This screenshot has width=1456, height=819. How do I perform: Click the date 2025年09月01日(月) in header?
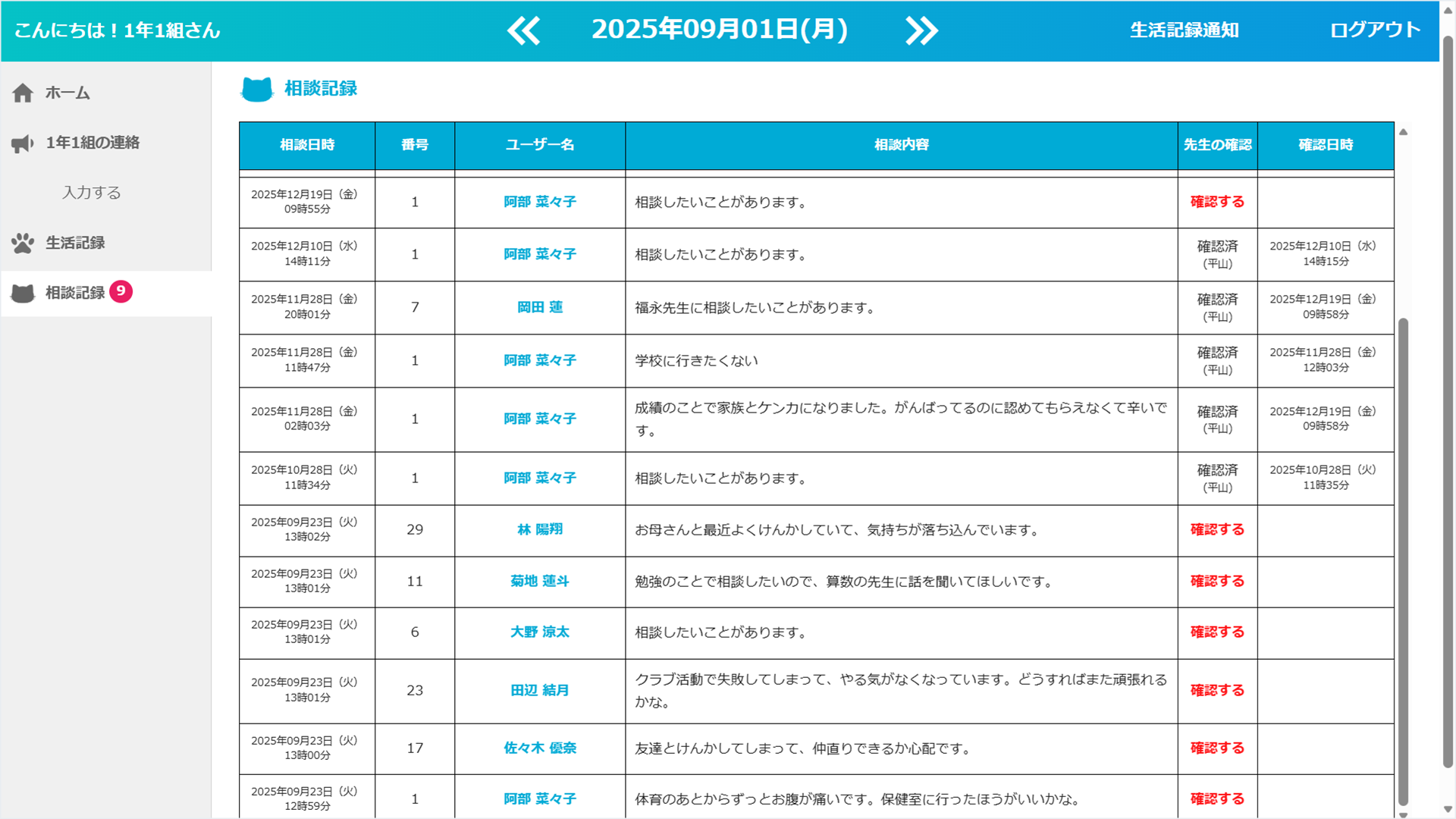point(719,30)
